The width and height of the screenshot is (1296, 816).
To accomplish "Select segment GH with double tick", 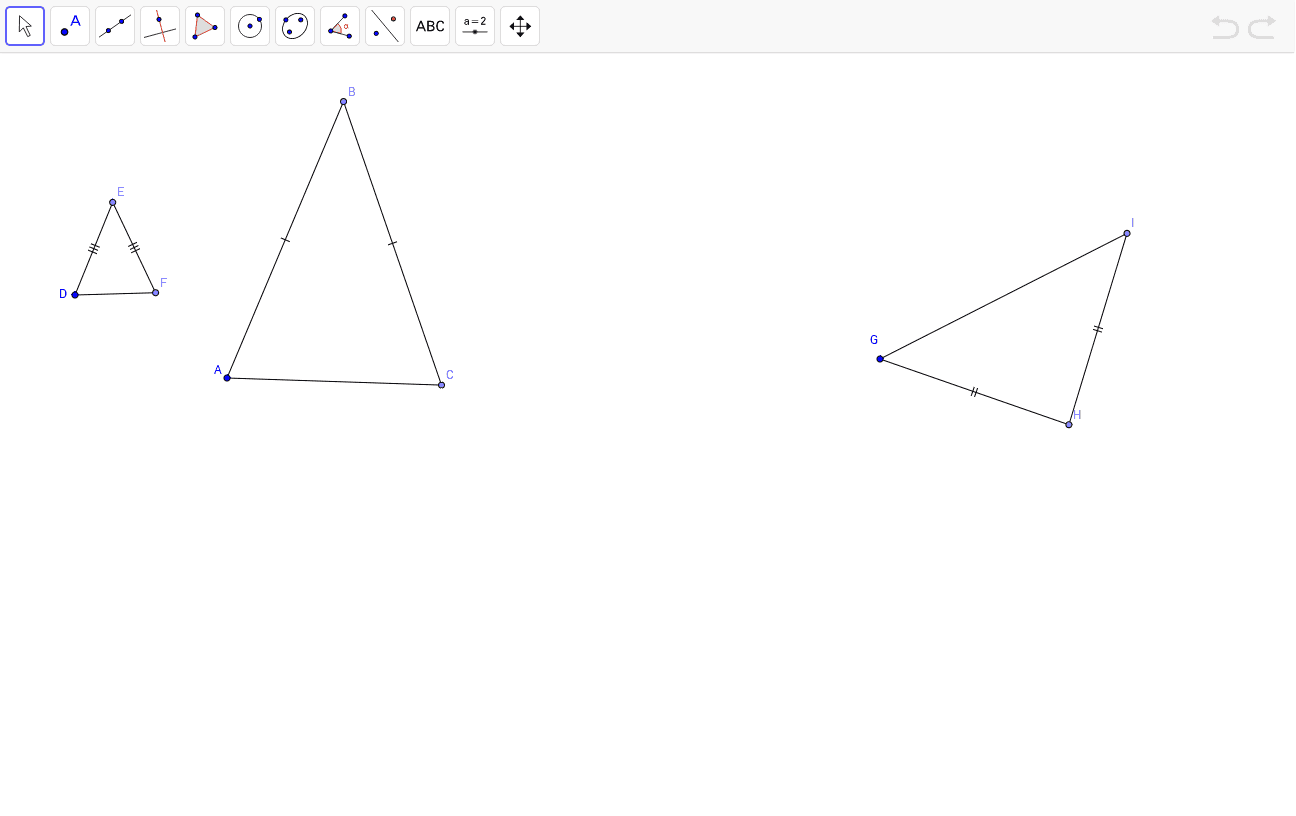I will click(x=974, y=392).
